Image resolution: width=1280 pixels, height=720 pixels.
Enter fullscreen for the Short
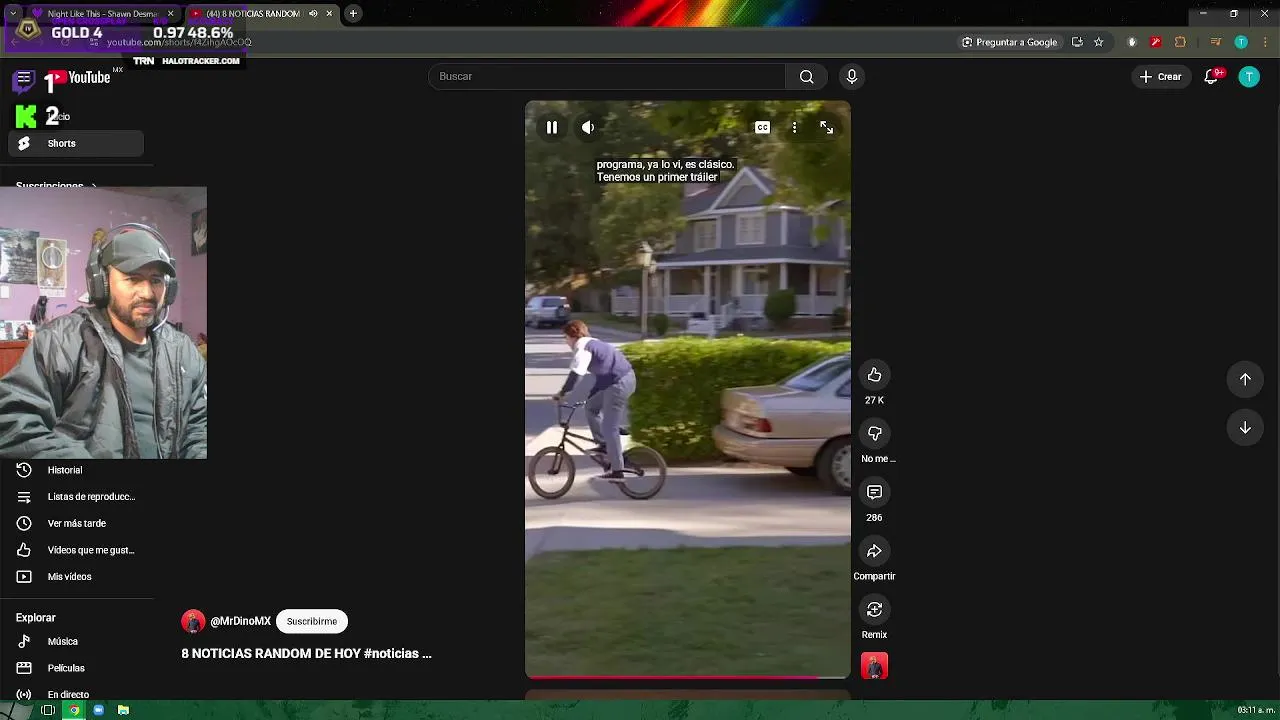point(826,128)
